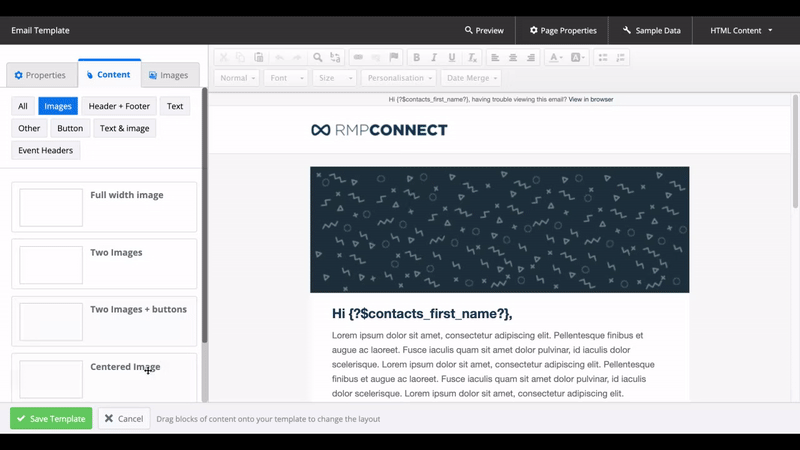
Task: Select the Centered Image block
Action: point(104,378)
